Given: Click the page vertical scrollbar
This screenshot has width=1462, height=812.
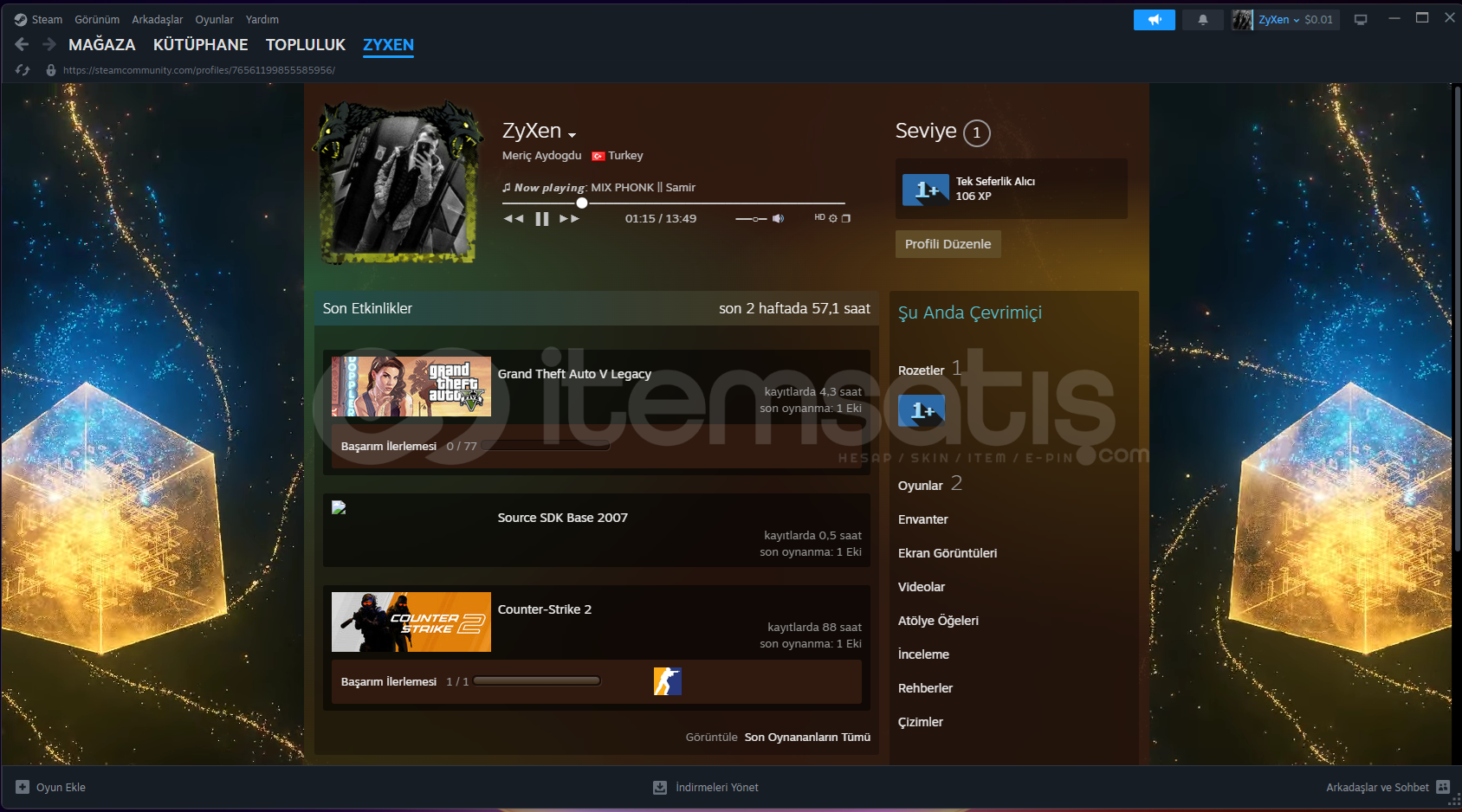Looking at the screenshot, I should coord(1457,319).
